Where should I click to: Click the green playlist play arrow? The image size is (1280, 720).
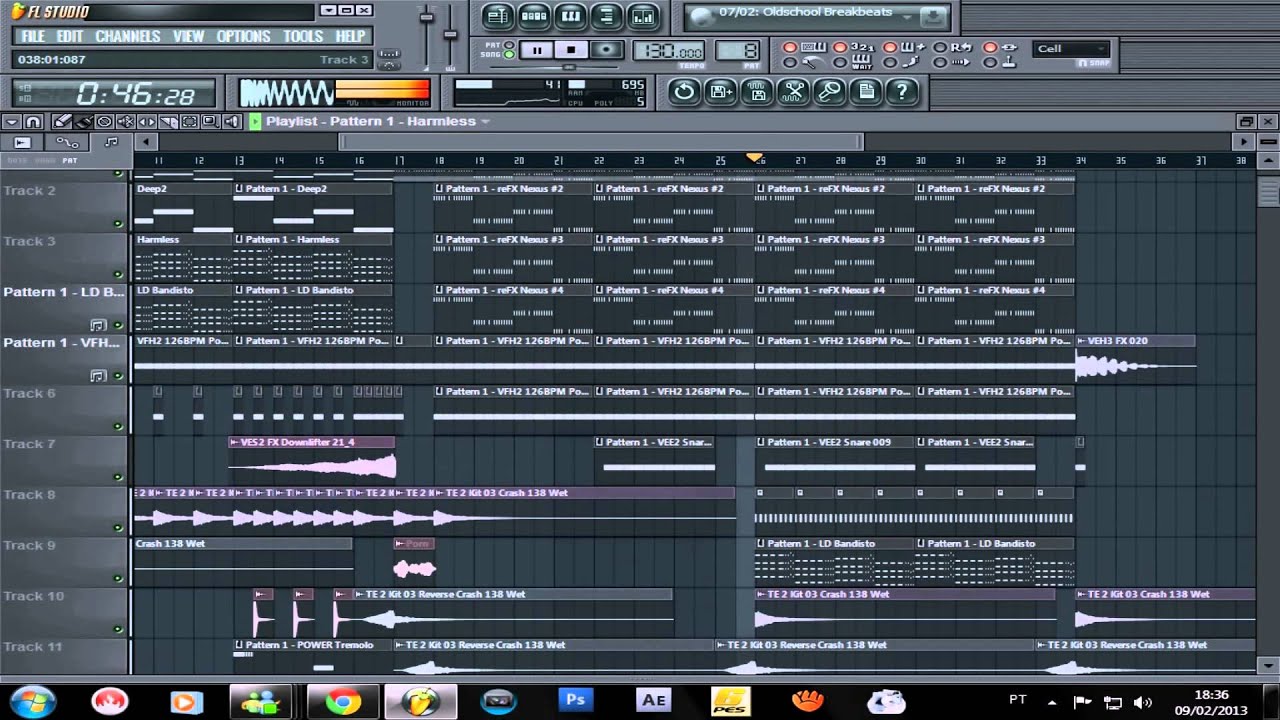point(255,121)
